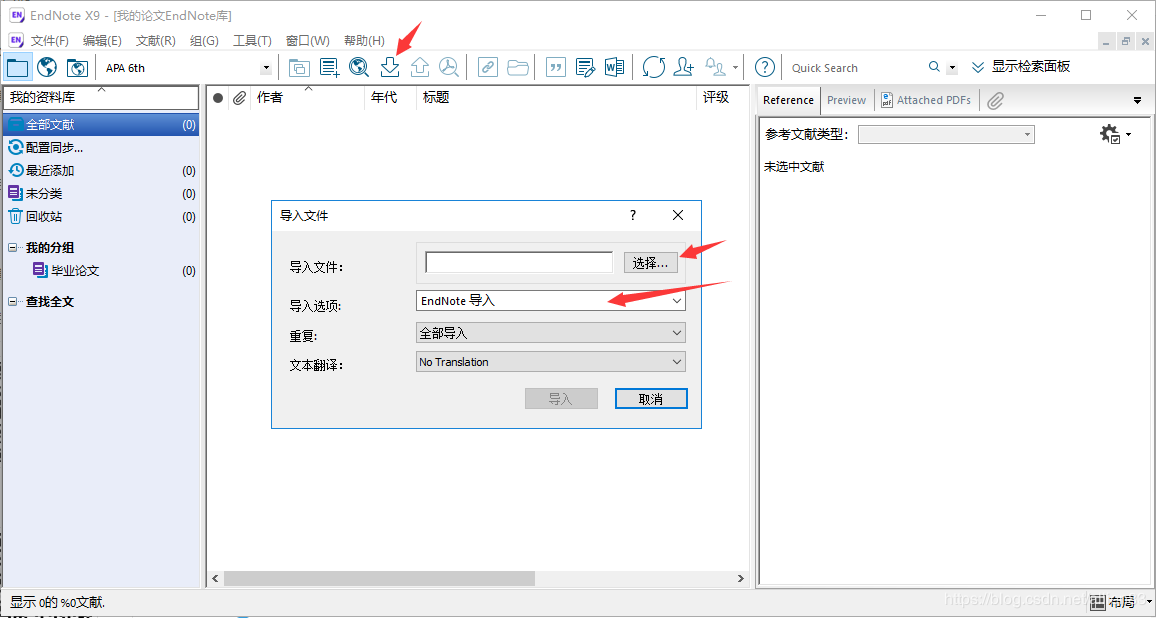Switch to the Preview tab
This screenshot has height=618, width=1156.
pos(846,100)
